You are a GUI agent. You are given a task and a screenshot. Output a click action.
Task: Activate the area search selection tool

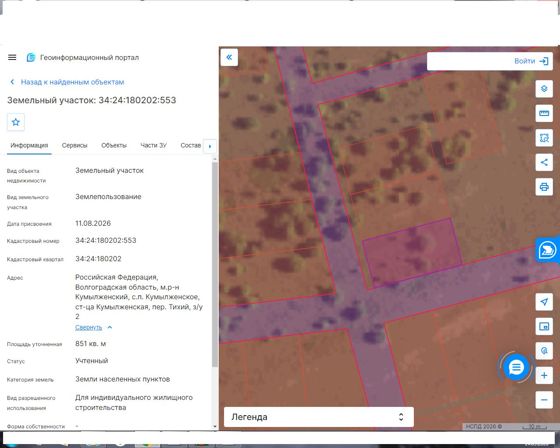coord(544,138)
